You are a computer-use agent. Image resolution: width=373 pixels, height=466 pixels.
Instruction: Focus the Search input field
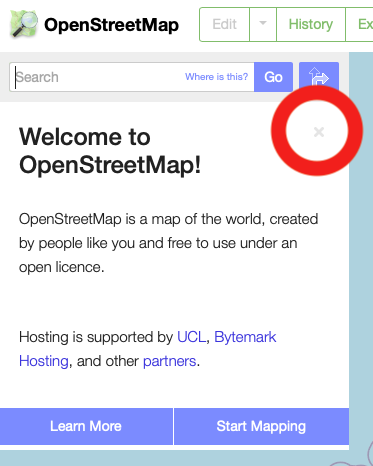pos(132,77)
